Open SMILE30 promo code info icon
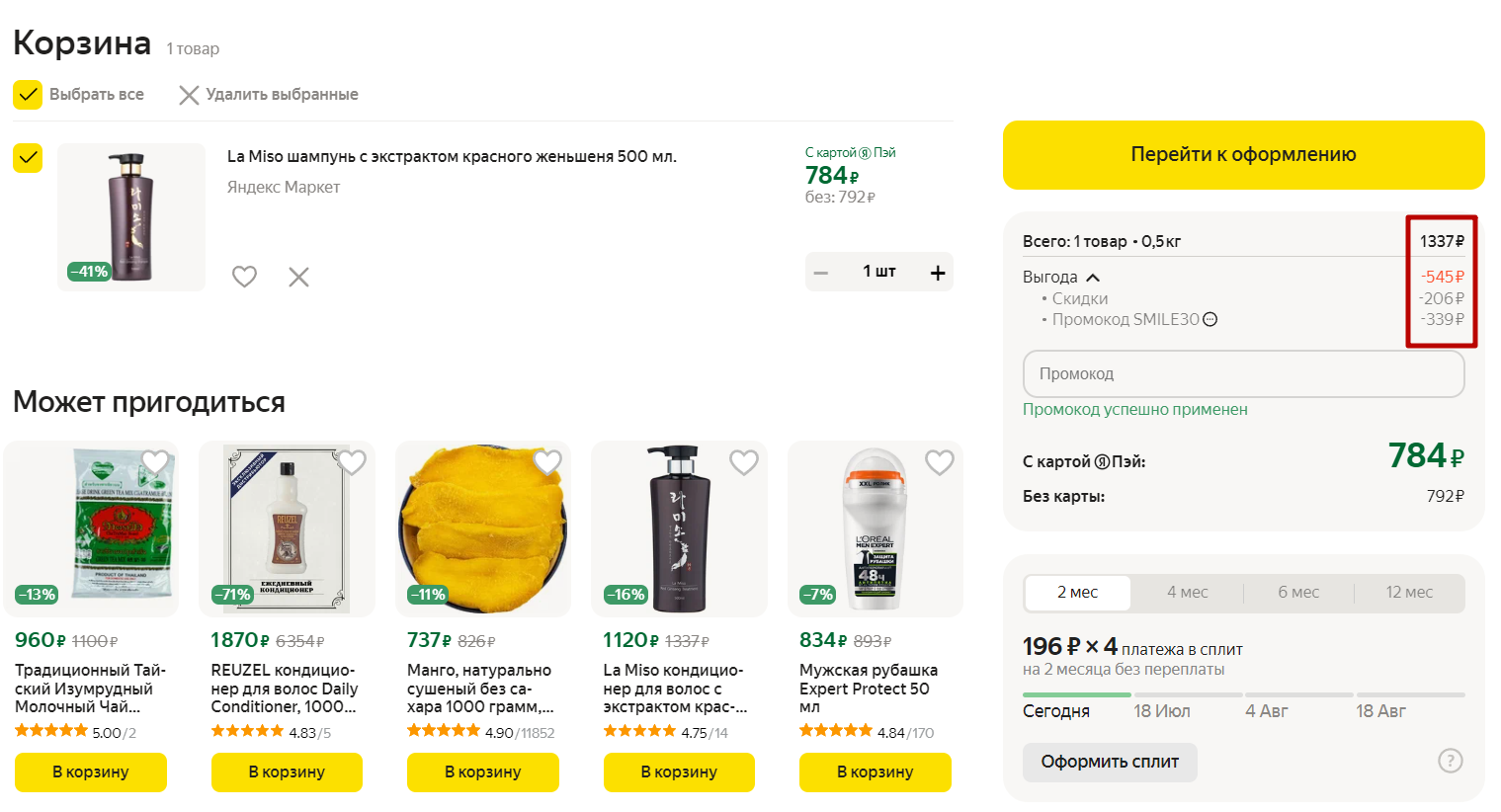This screenshot has width=1501, height=812. [1210, 319]
